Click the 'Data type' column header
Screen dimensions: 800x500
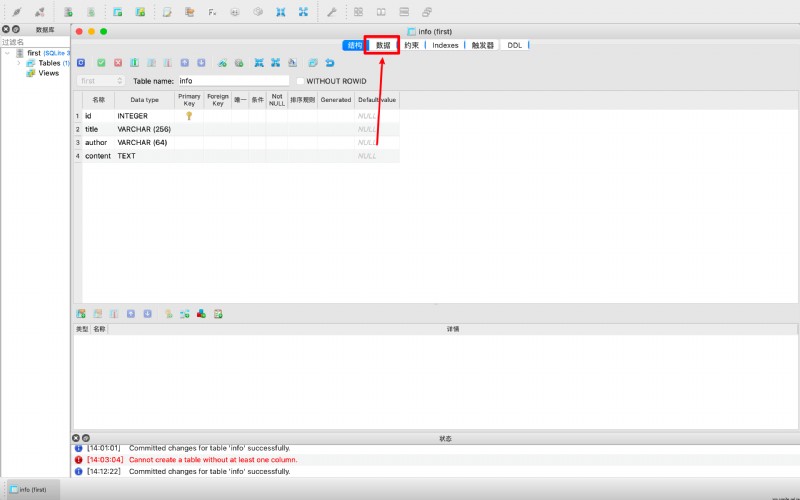click(x=144, y=100)
